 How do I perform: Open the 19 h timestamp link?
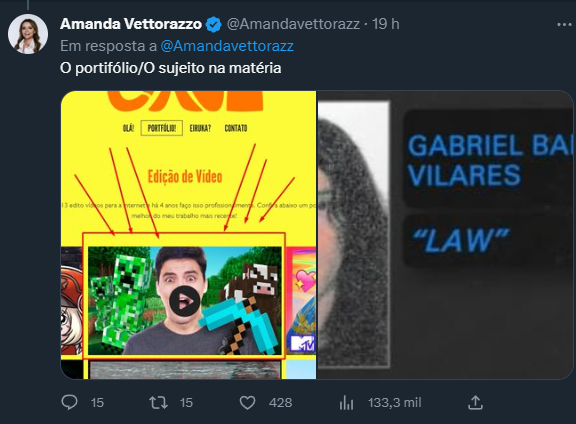pos(386,24)
